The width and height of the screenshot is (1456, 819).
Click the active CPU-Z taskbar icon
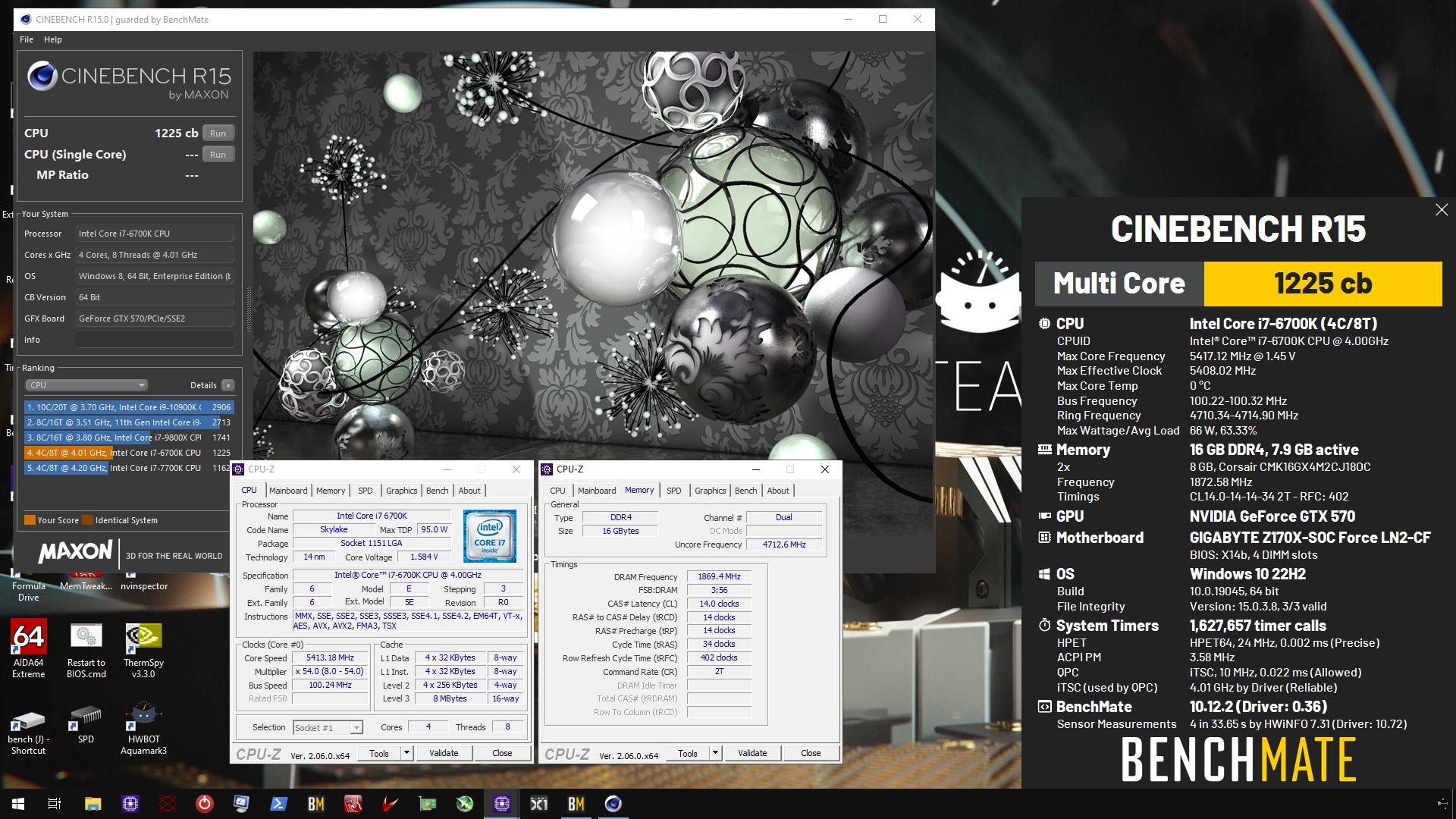[x=501, y=804]
